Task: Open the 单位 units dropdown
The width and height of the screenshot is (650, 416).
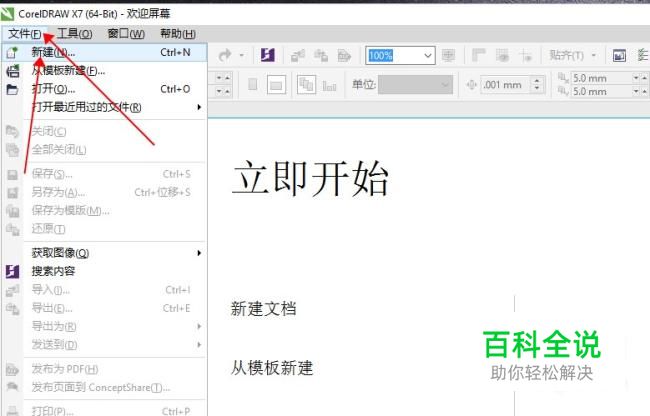Action: (415, 85)
